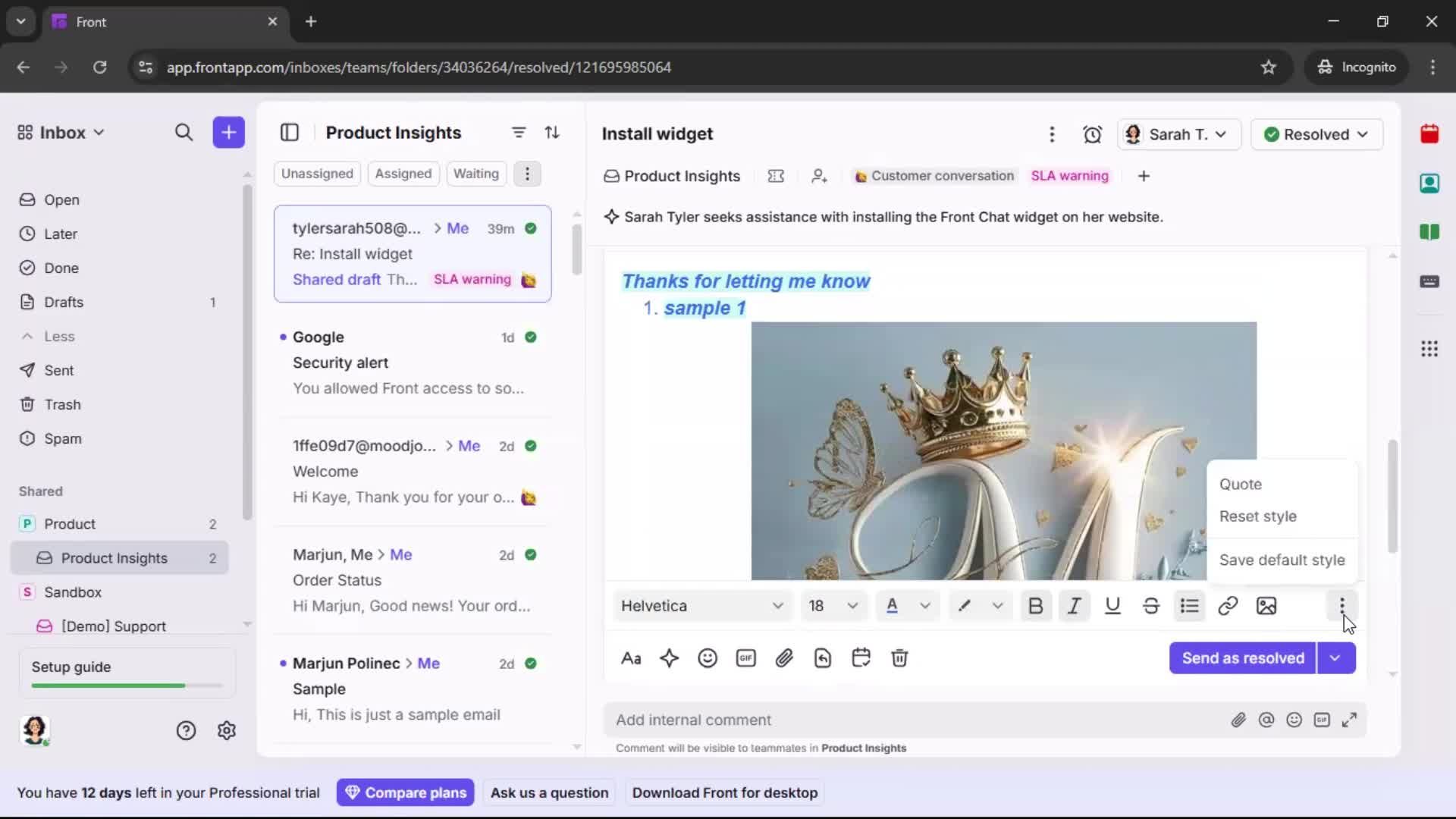Click the GIF icon in the reply toolbar
Viewport: 1456px width, 819px height.
[745, 658]
